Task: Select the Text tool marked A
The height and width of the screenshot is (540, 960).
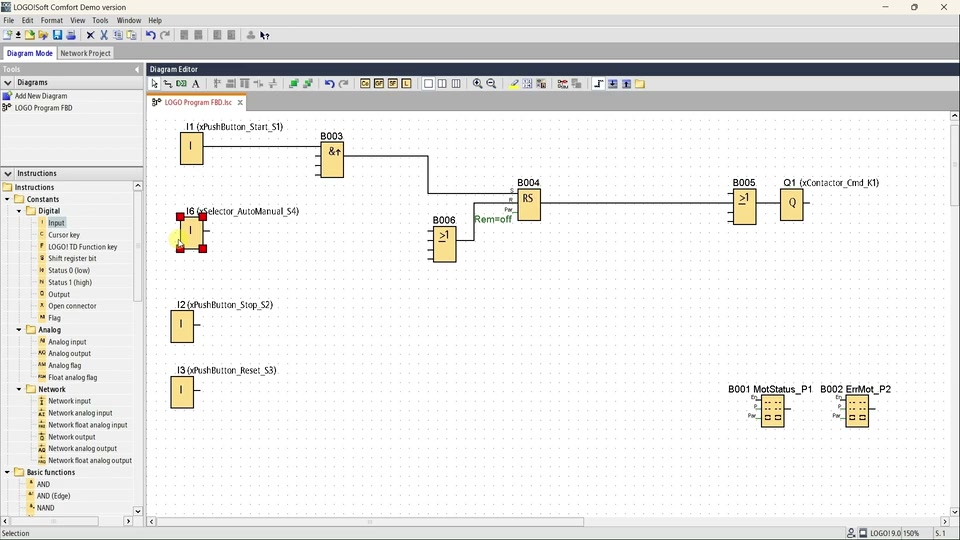Action: 196,84
